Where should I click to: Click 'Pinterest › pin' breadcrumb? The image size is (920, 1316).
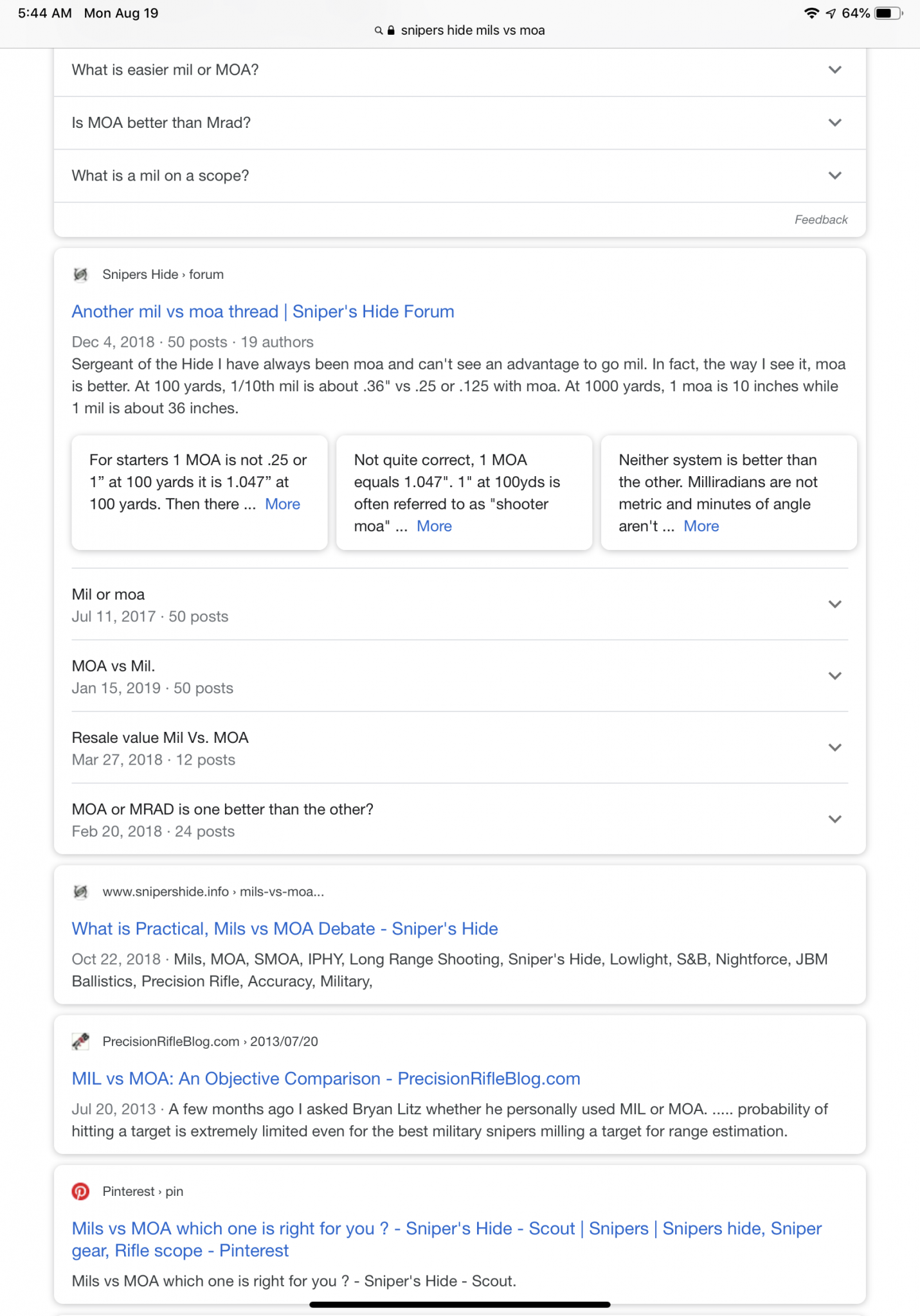tap(143, 1191)
